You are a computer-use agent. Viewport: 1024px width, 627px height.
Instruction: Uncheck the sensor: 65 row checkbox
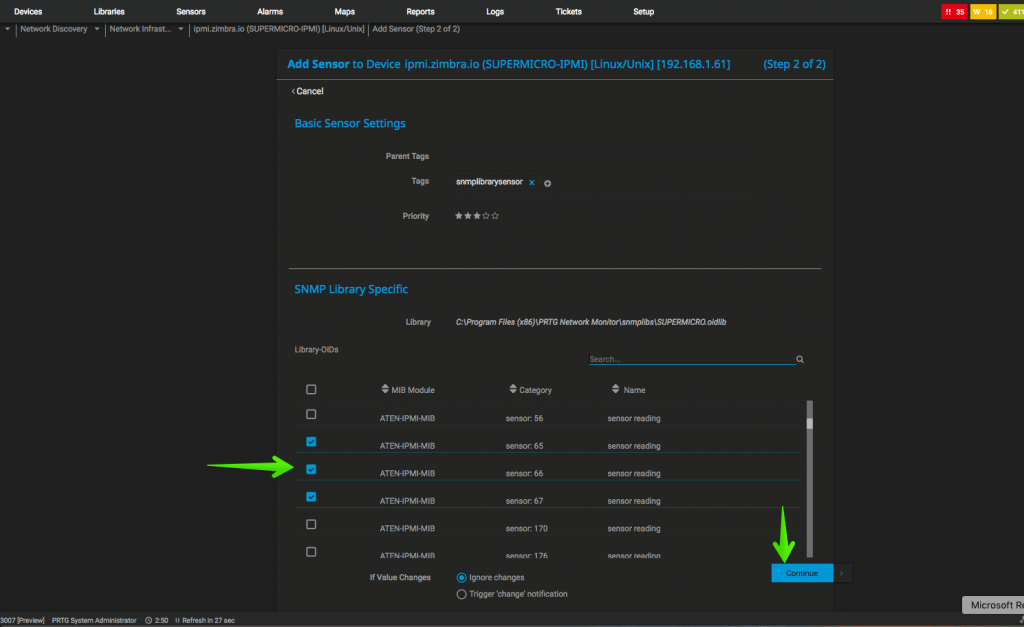coord(311,442)
